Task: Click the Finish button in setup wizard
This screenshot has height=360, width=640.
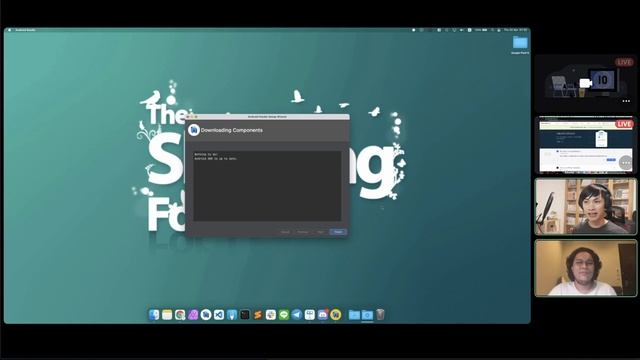Action: (338, 232)
